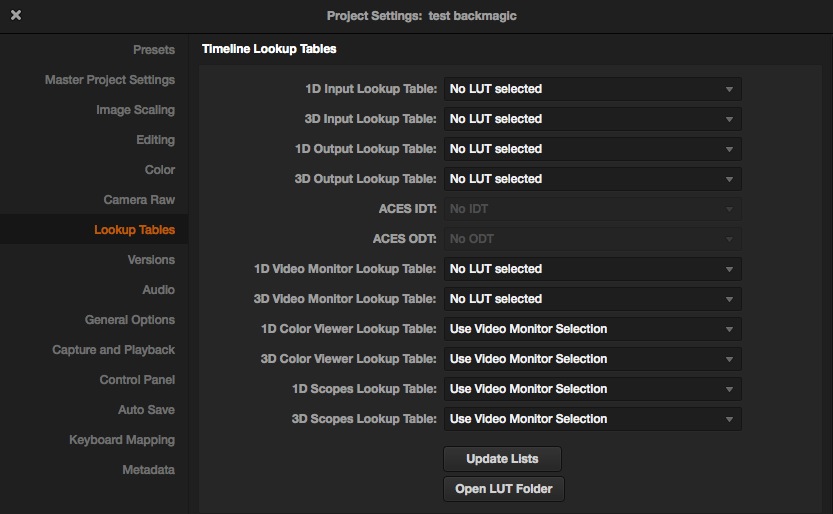Open the Auto Save settings
Viewport: 833px width, 514px height.
(x=146, y=410)
